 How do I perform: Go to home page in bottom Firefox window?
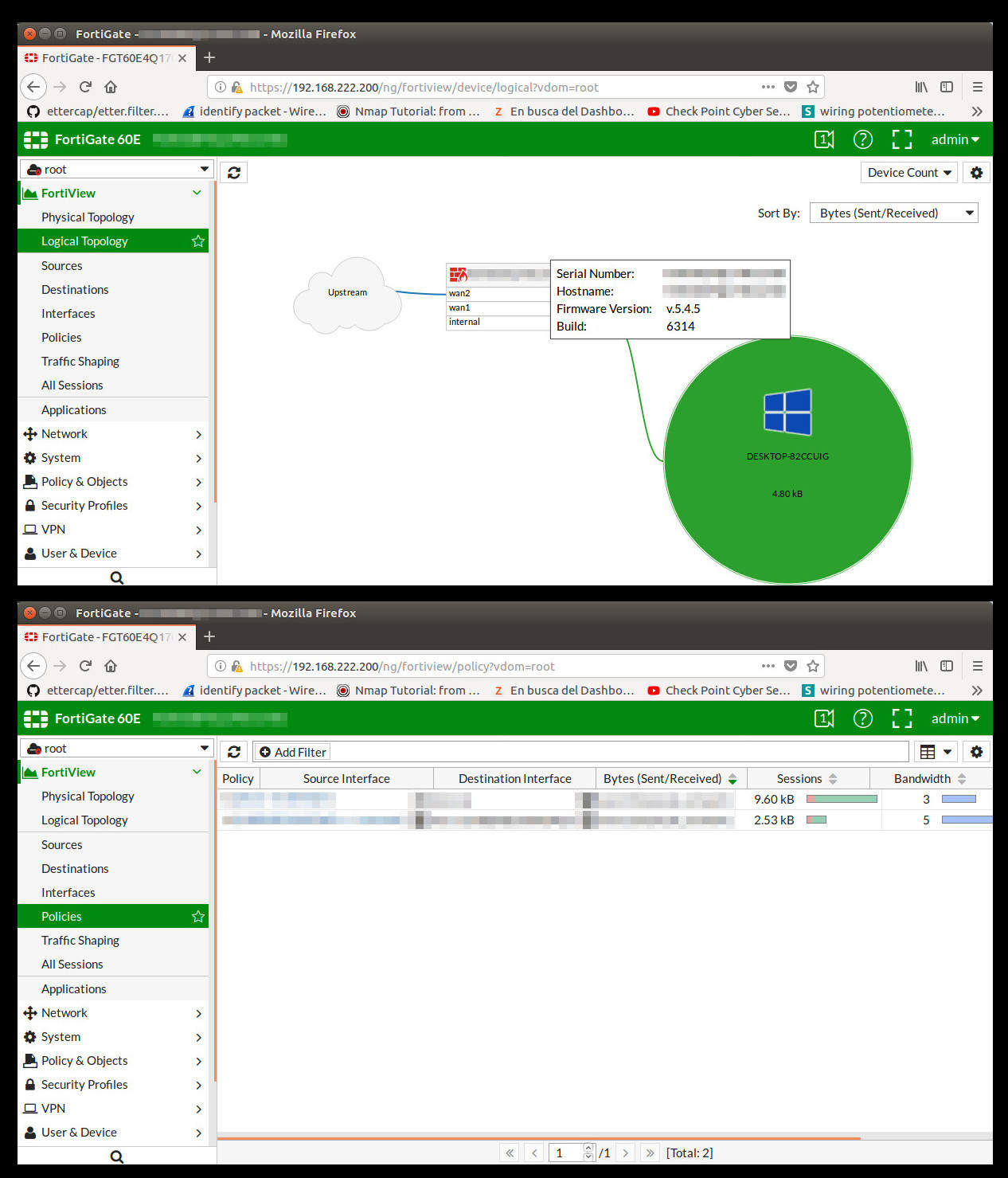point(111,666)
